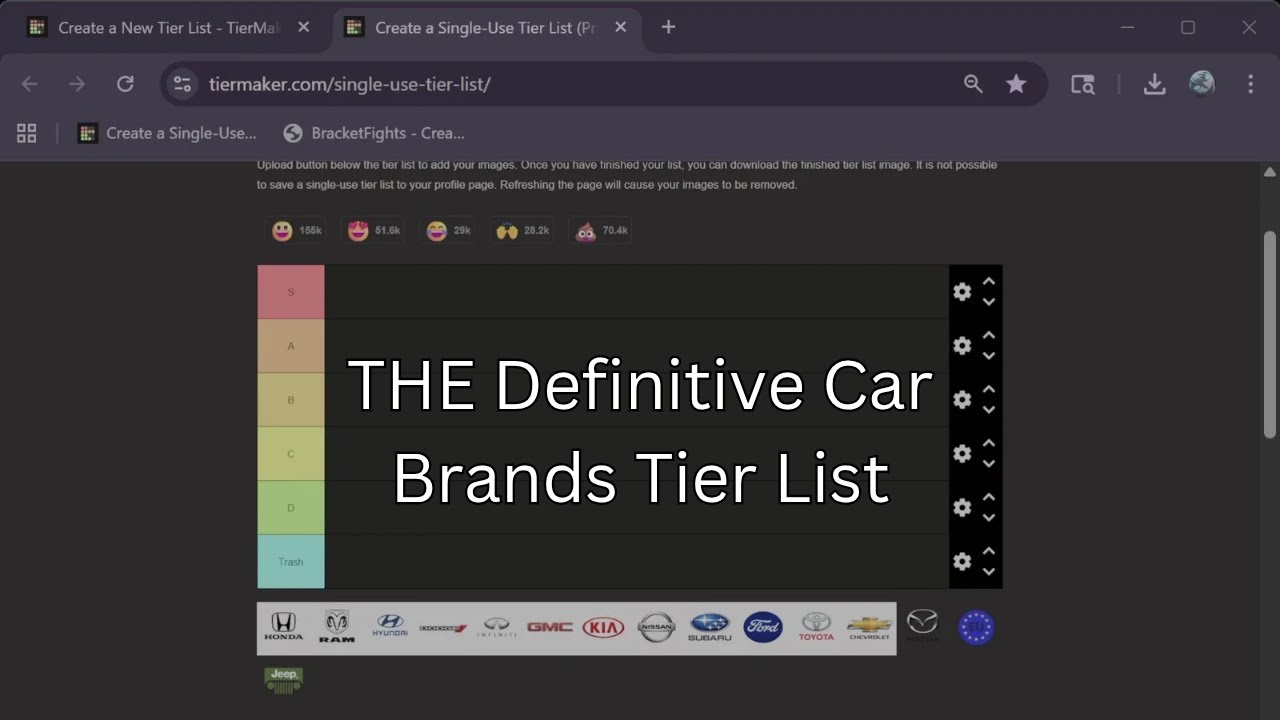Pick the Chevrolet logo image

click(869, 627)
